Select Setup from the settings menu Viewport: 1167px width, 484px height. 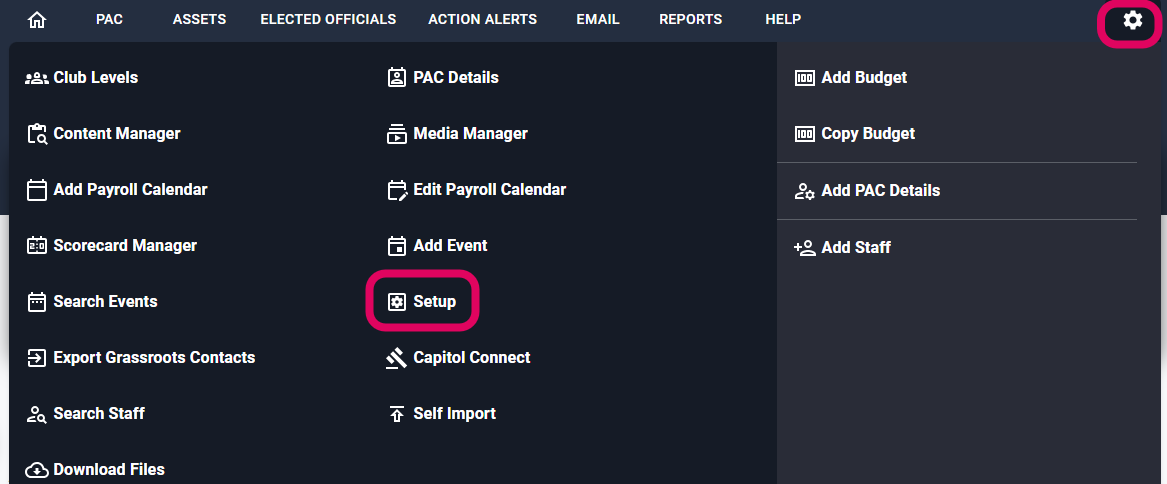(434, 302)
